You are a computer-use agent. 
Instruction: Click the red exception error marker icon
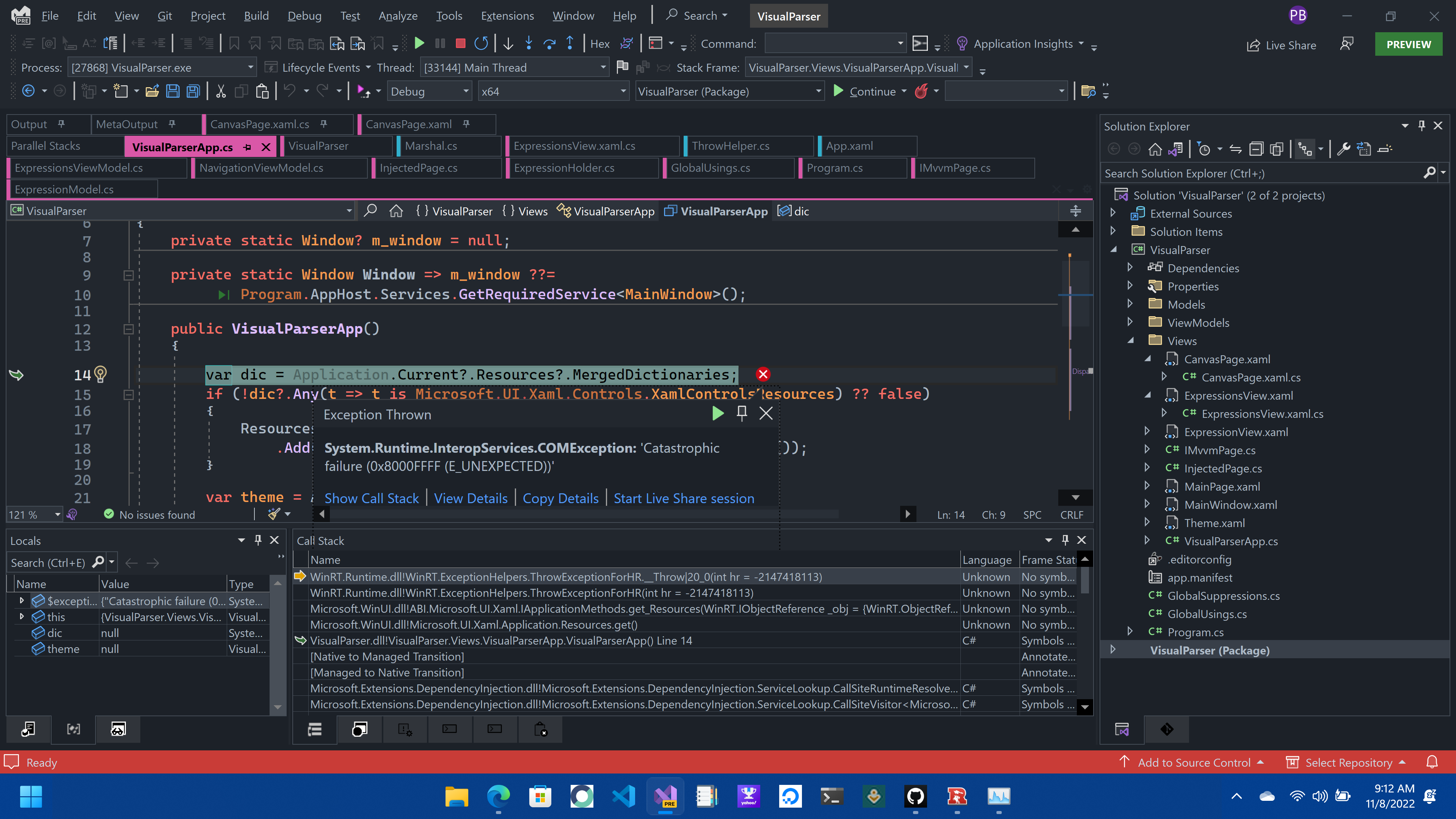tap(763, 374)
